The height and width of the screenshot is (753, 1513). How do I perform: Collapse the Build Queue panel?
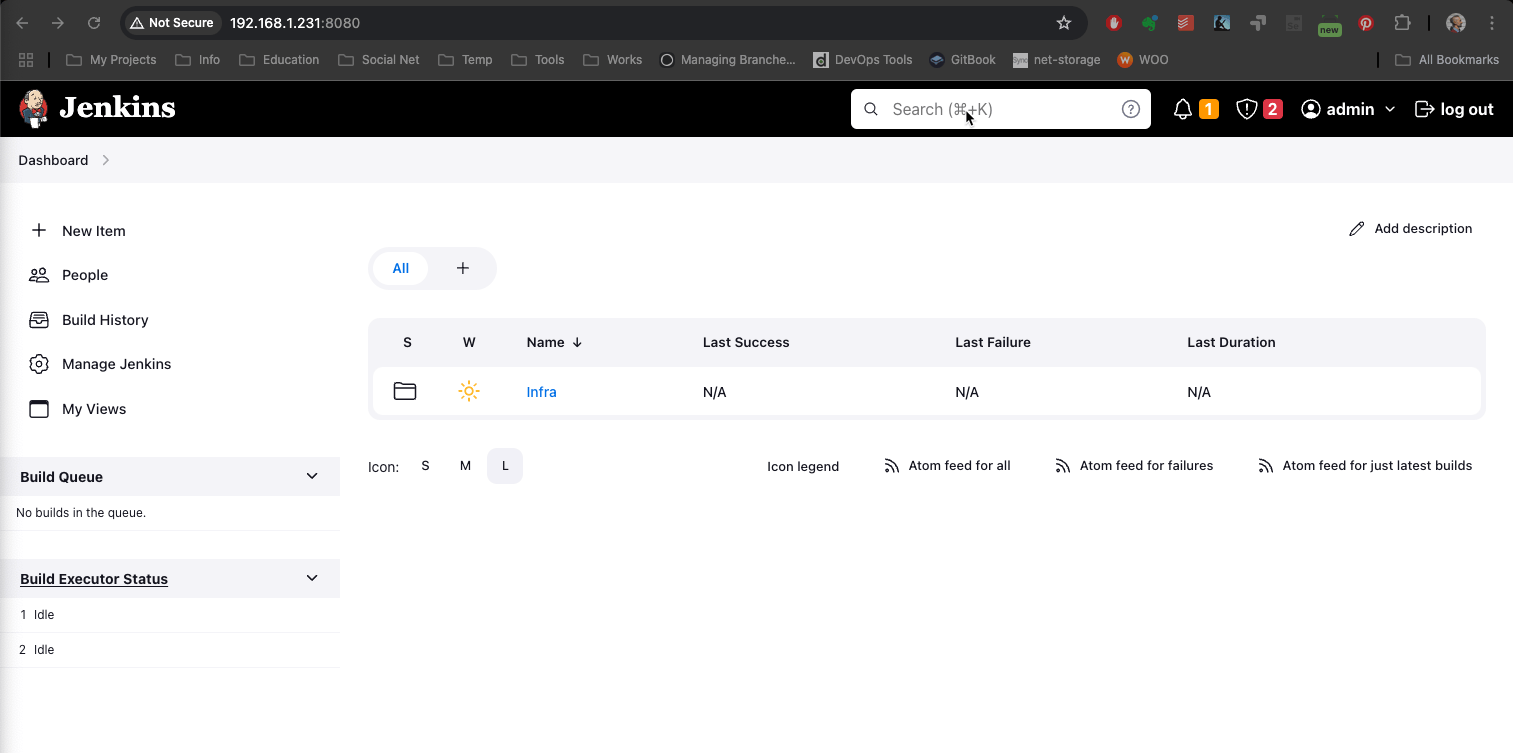click(312, 477)
